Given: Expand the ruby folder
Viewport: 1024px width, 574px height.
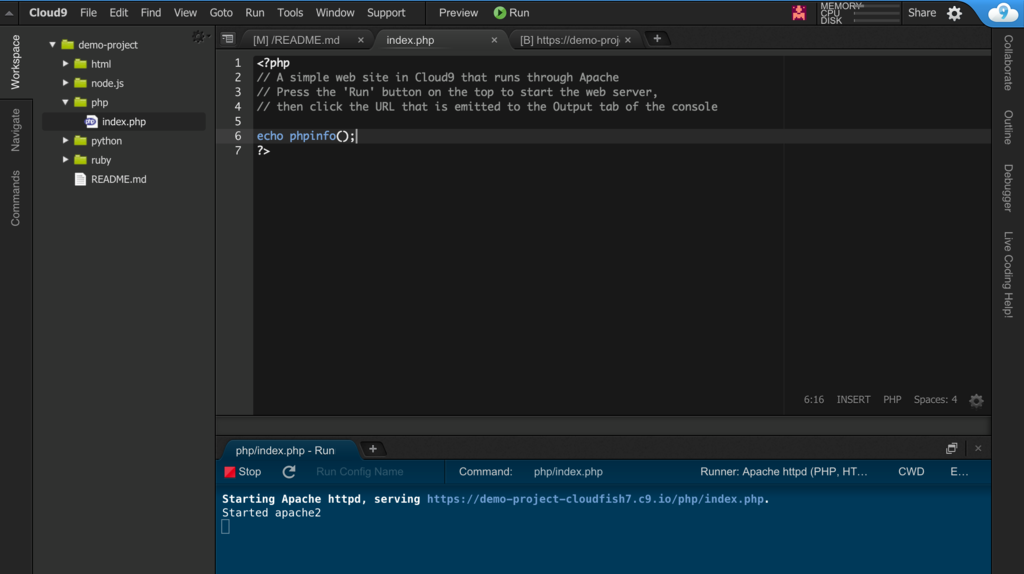Looking at the screenshot, I should [65, 159].
